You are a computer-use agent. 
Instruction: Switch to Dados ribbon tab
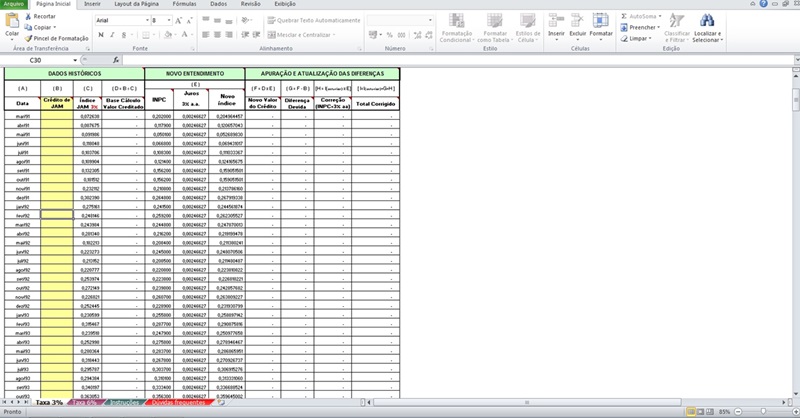pos(218,4)
